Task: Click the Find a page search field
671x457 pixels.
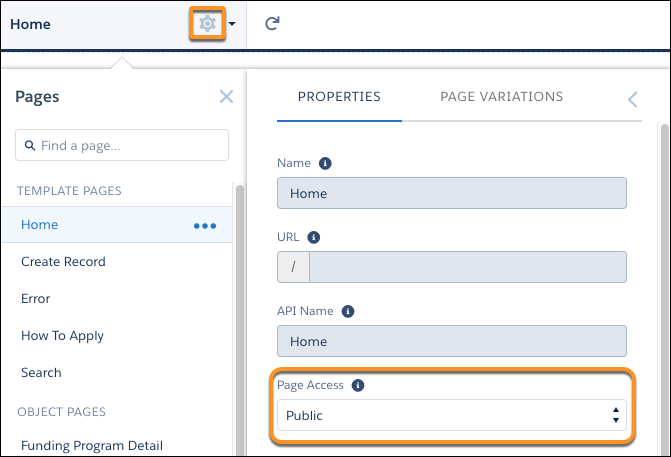Action: (x=122, y=145)
